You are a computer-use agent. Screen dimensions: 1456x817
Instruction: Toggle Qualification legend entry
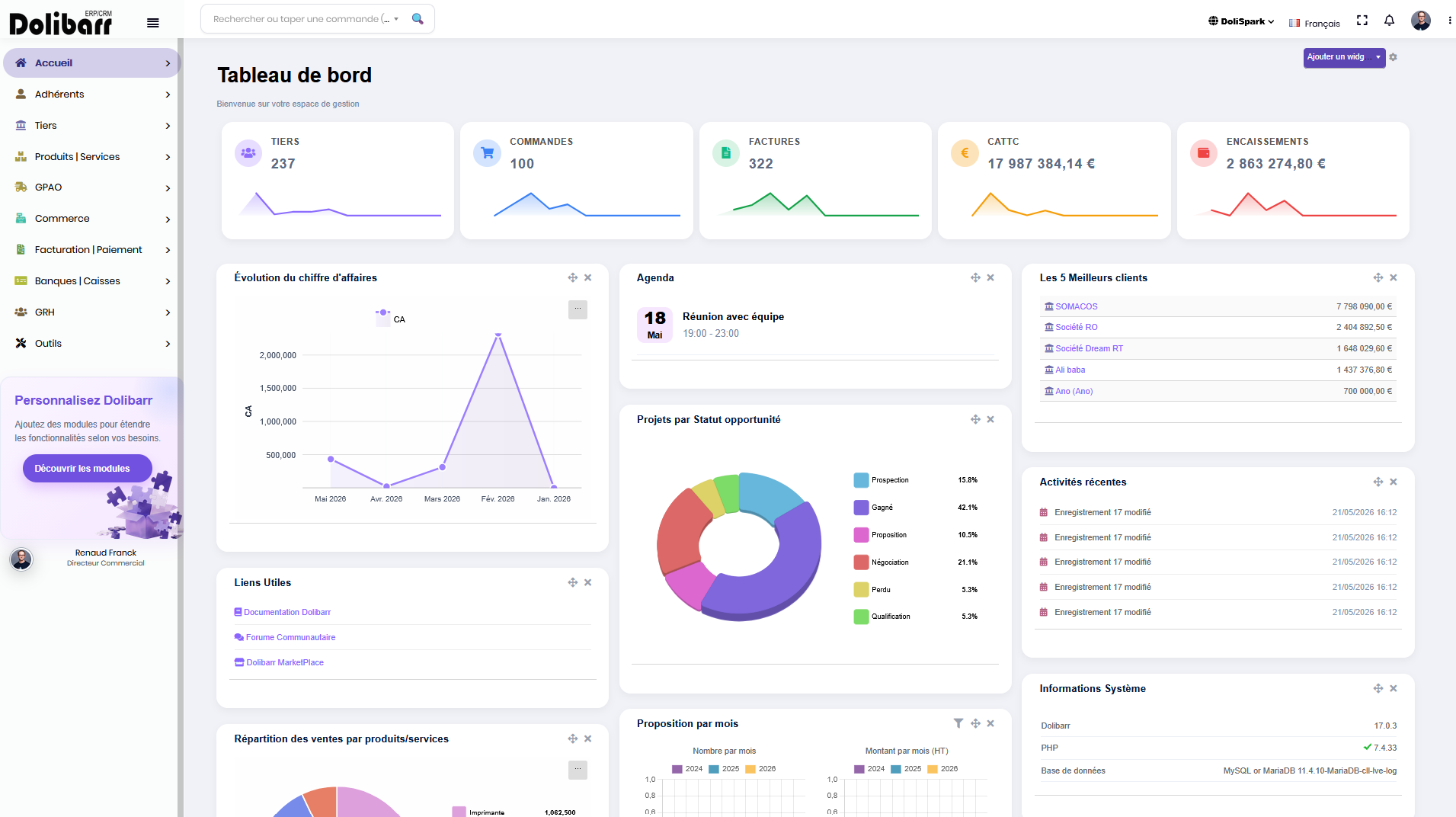882,617
